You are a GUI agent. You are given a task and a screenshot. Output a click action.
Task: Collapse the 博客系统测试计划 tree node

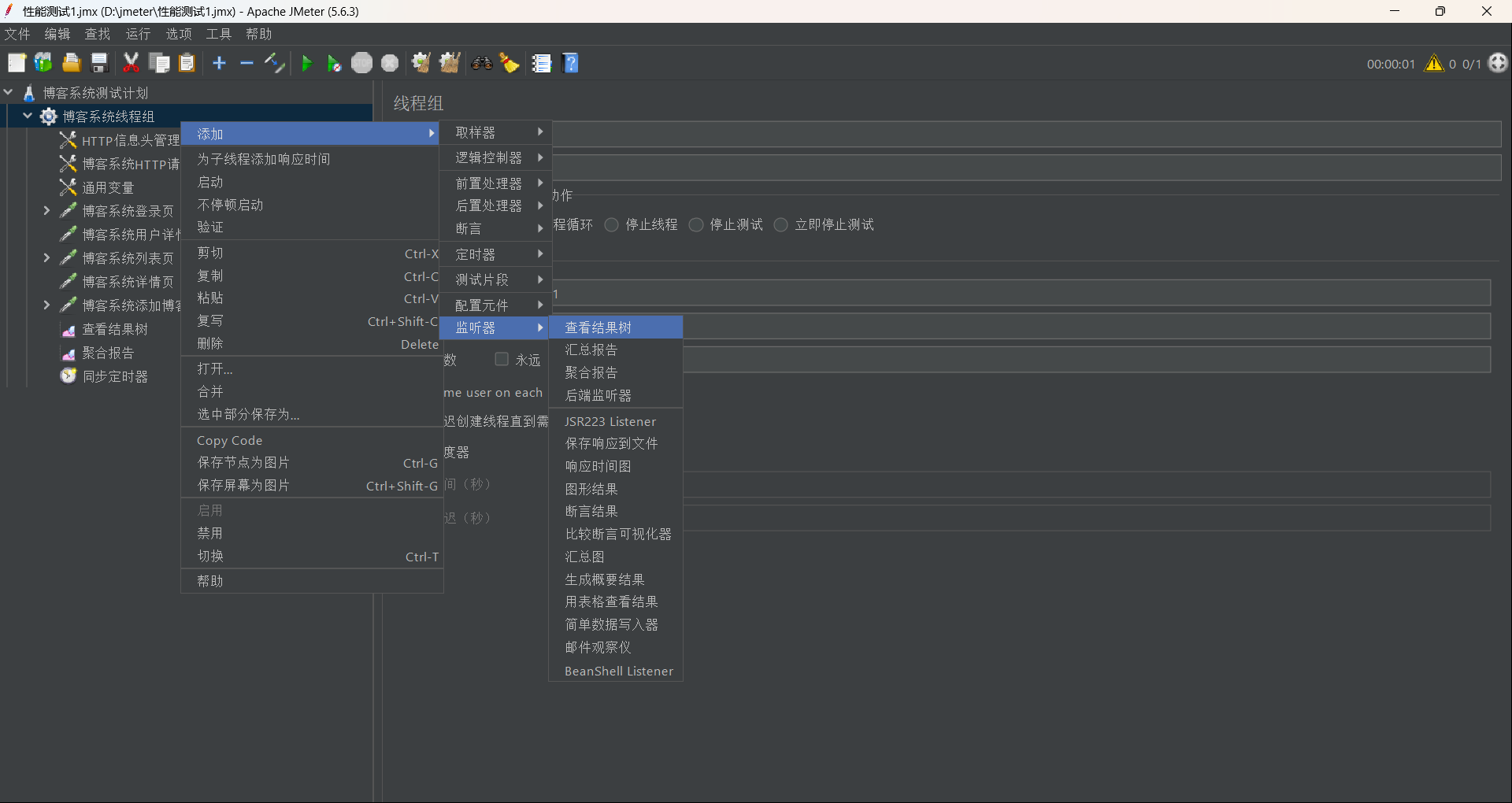pyautogui.click(x=8, y=92)
